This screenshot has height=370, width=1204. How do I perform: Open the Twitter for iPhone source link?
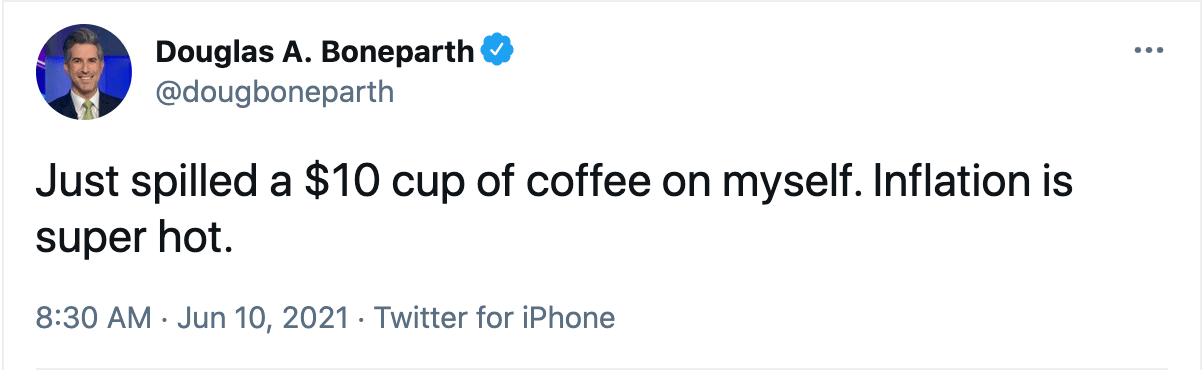click(495, 319)
